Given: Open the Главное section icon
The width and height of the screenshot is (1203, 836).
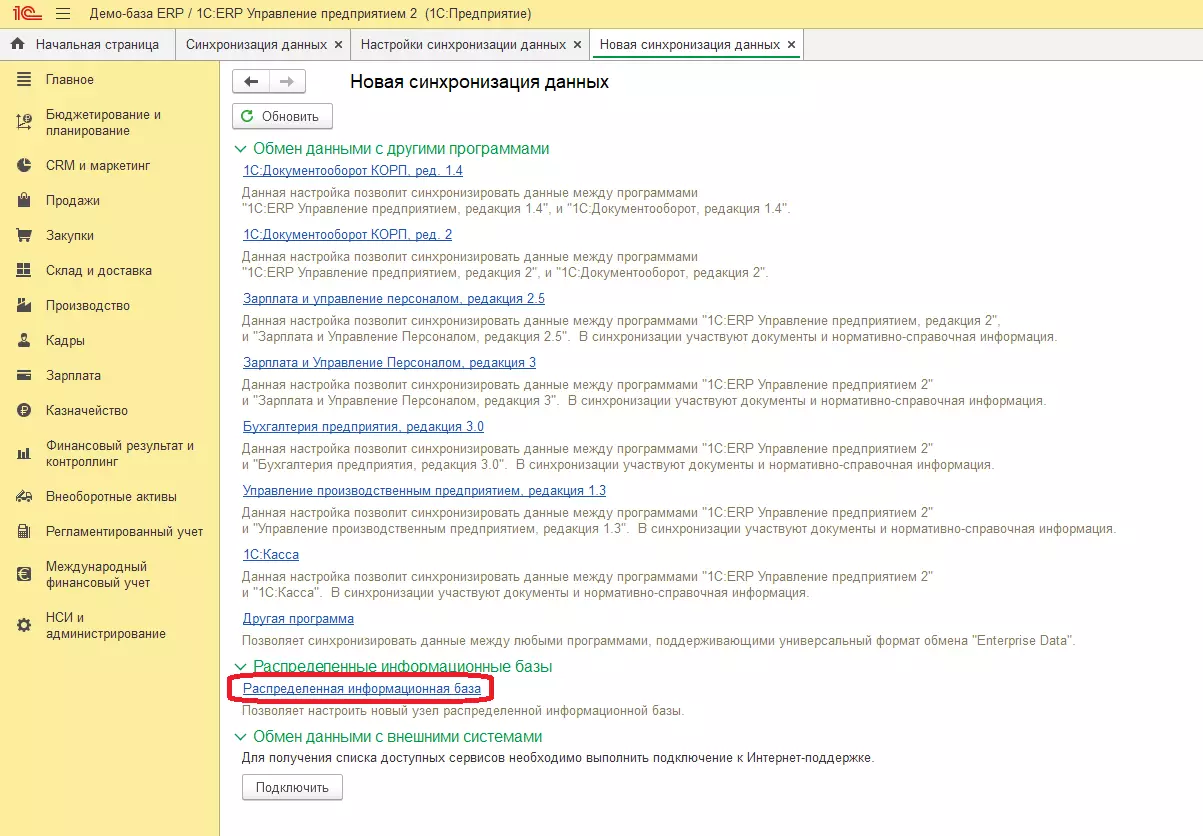Looking at the screenshot, I should pos(24,80).
